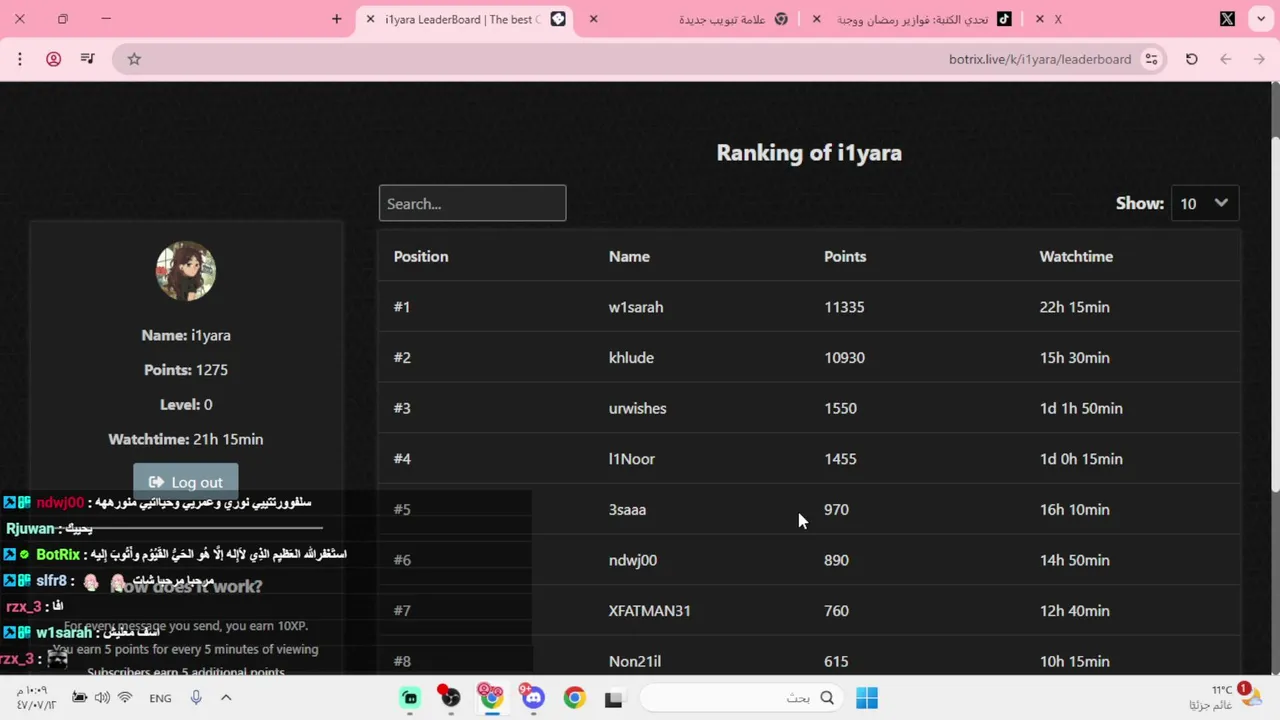Screen dimensions: 1280x720
Task: Open the Google Chrome taskbar icon
Action: click(574, 698)
